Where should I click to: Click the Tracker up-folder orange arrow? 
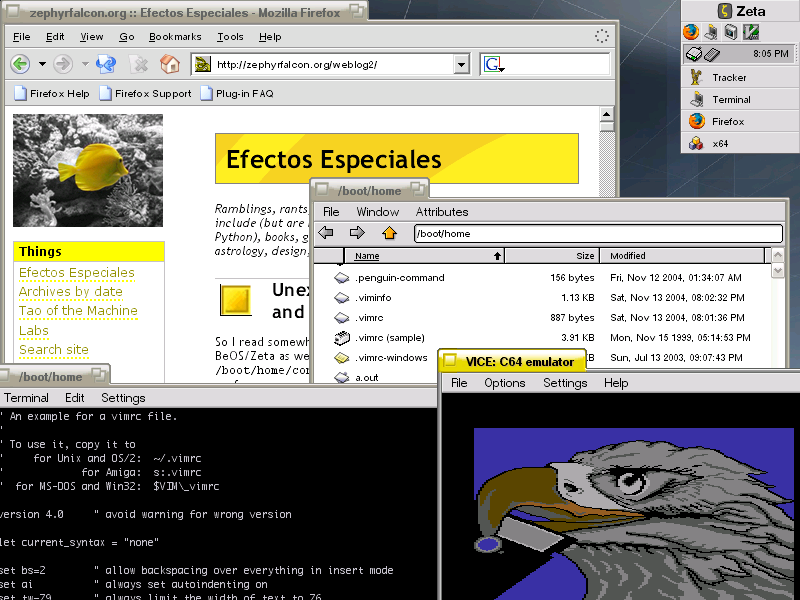(389, 233)
